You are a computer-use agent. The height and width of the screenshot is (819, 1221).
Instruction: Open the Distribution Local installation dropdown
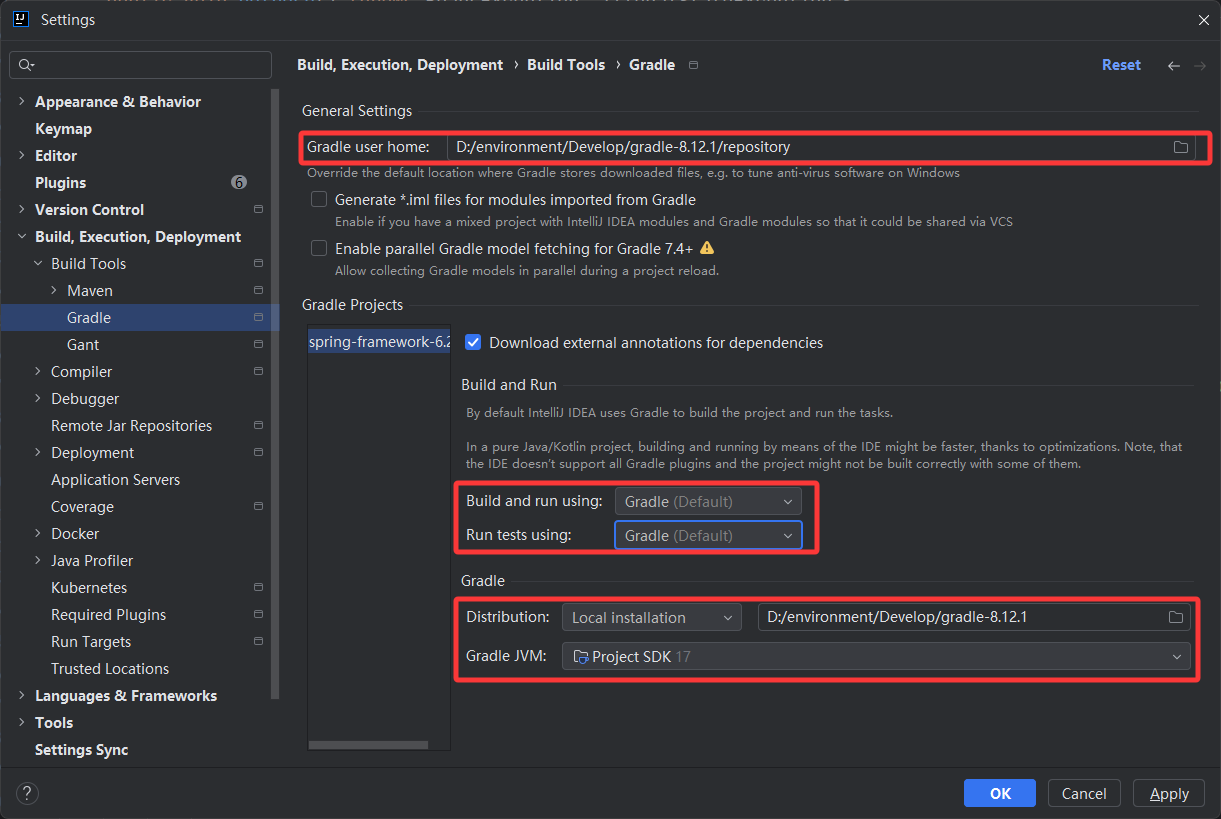point(652,617)
